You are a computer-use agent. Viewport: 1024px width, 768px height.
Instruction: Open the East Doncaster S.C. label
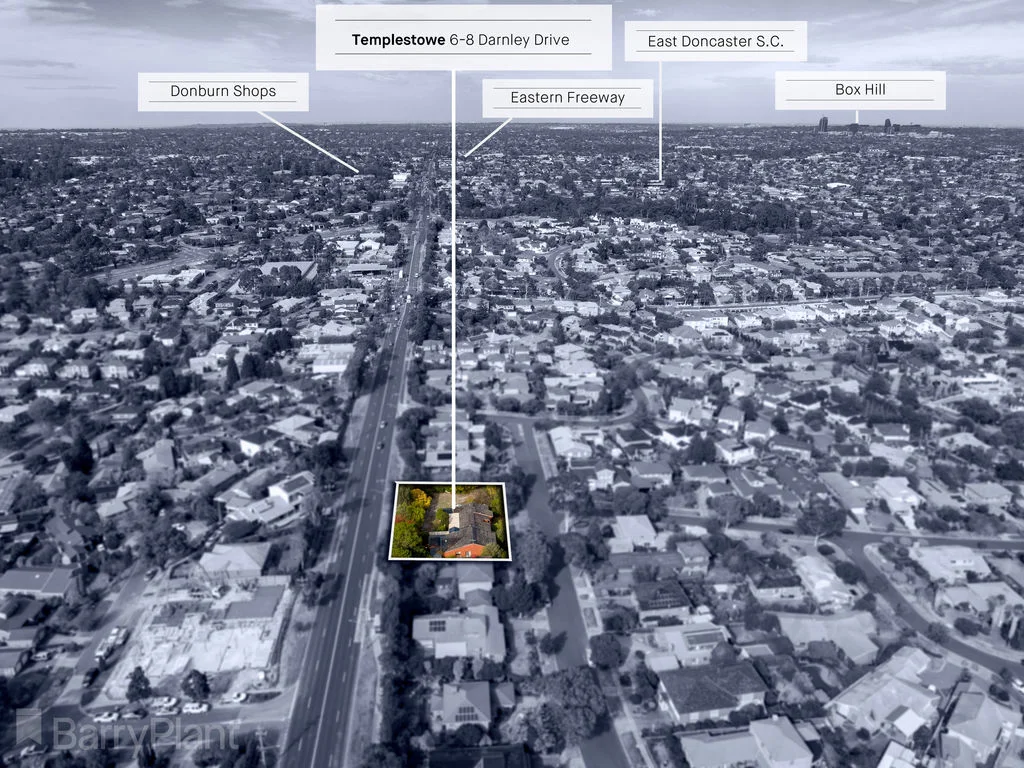coord(715,42)
